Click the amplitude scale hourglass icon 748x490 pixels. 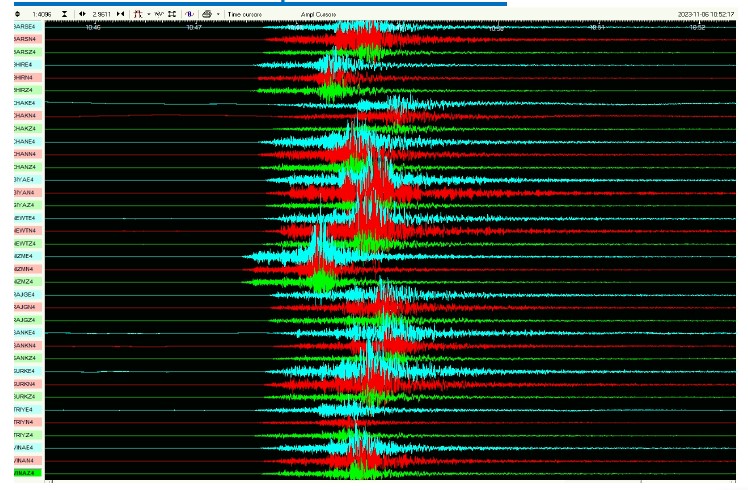[x=65, y=14]
